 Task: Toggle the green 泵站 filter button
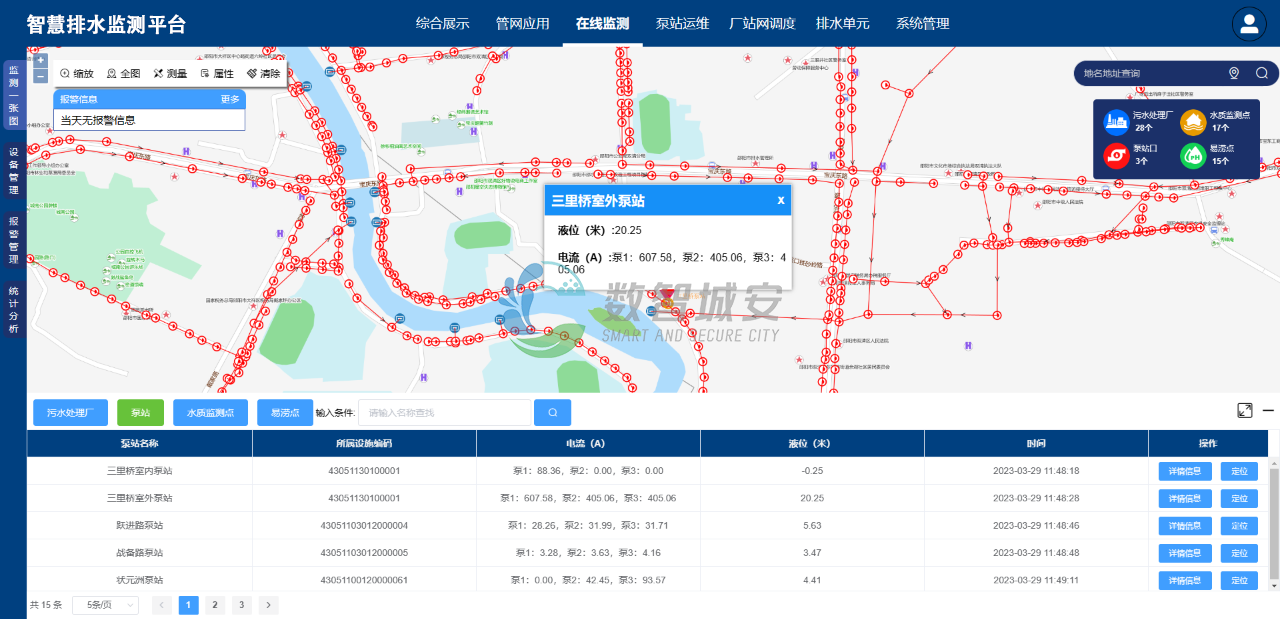(140, 412)
